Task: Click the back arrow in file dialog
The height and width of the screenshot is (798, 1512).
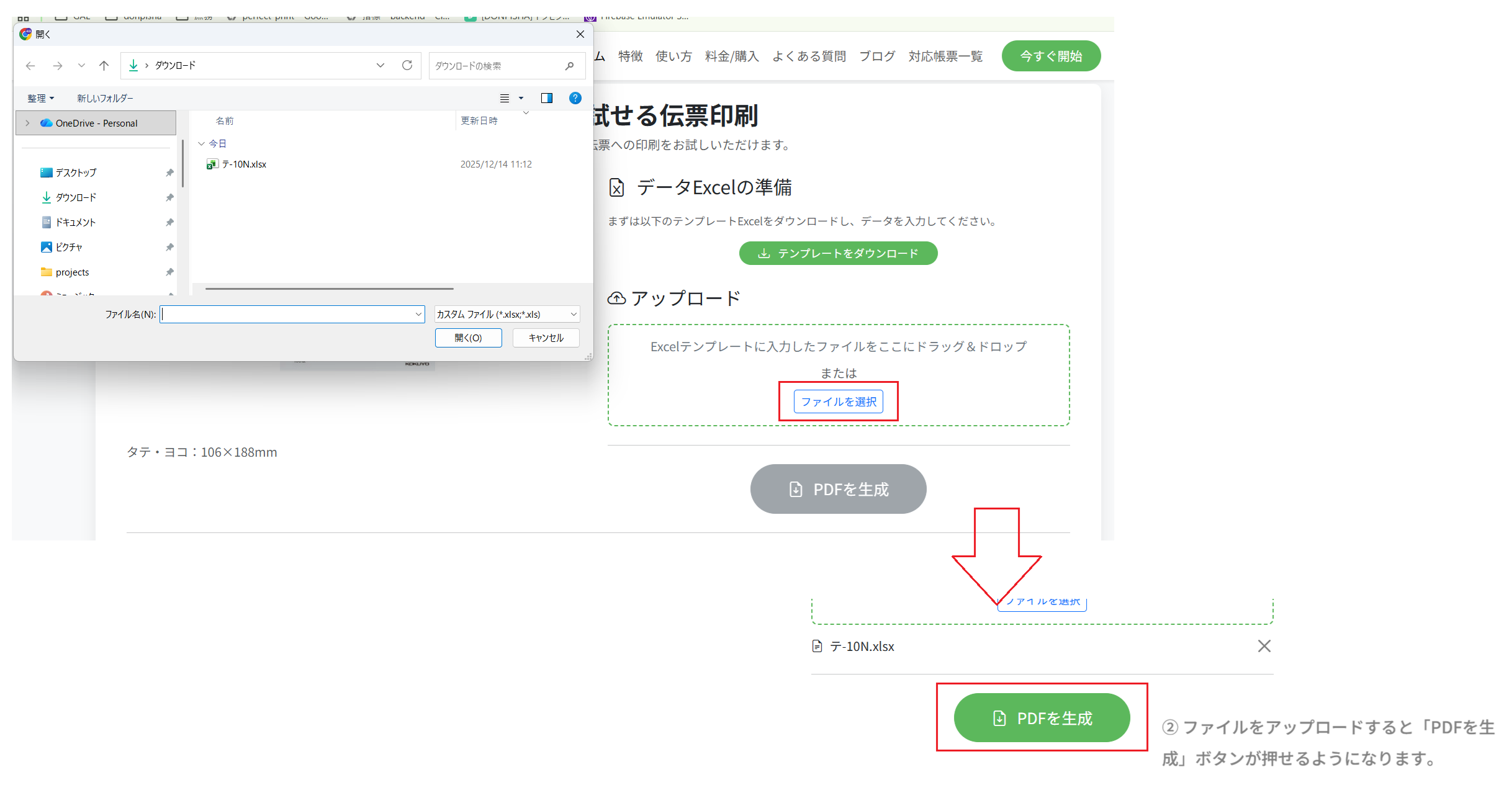Action: coord(30,66)
